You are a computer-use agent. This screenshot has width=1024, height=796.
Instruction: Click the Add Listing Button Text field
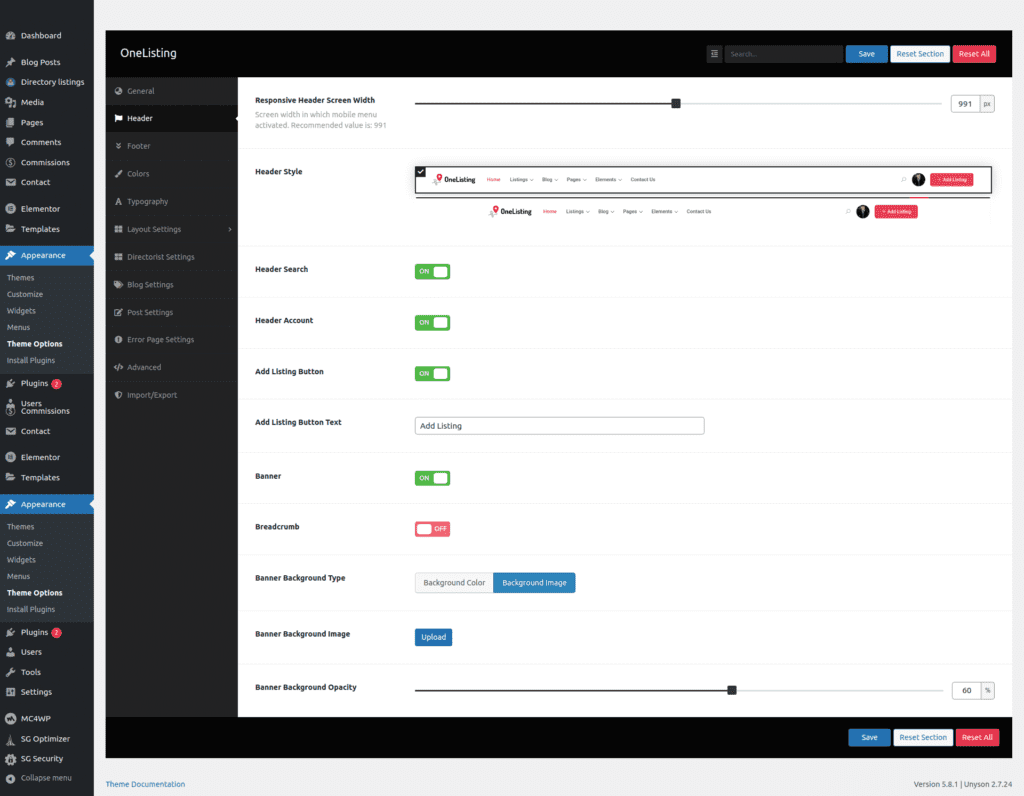(x=559, y=426)
